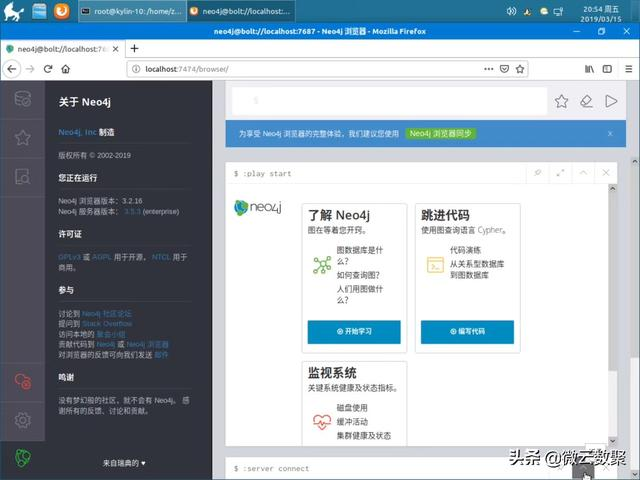Close the neo4j@bolt browser tab
The width and height of the screenshot is (640, 480).
(x=116, y=49)
